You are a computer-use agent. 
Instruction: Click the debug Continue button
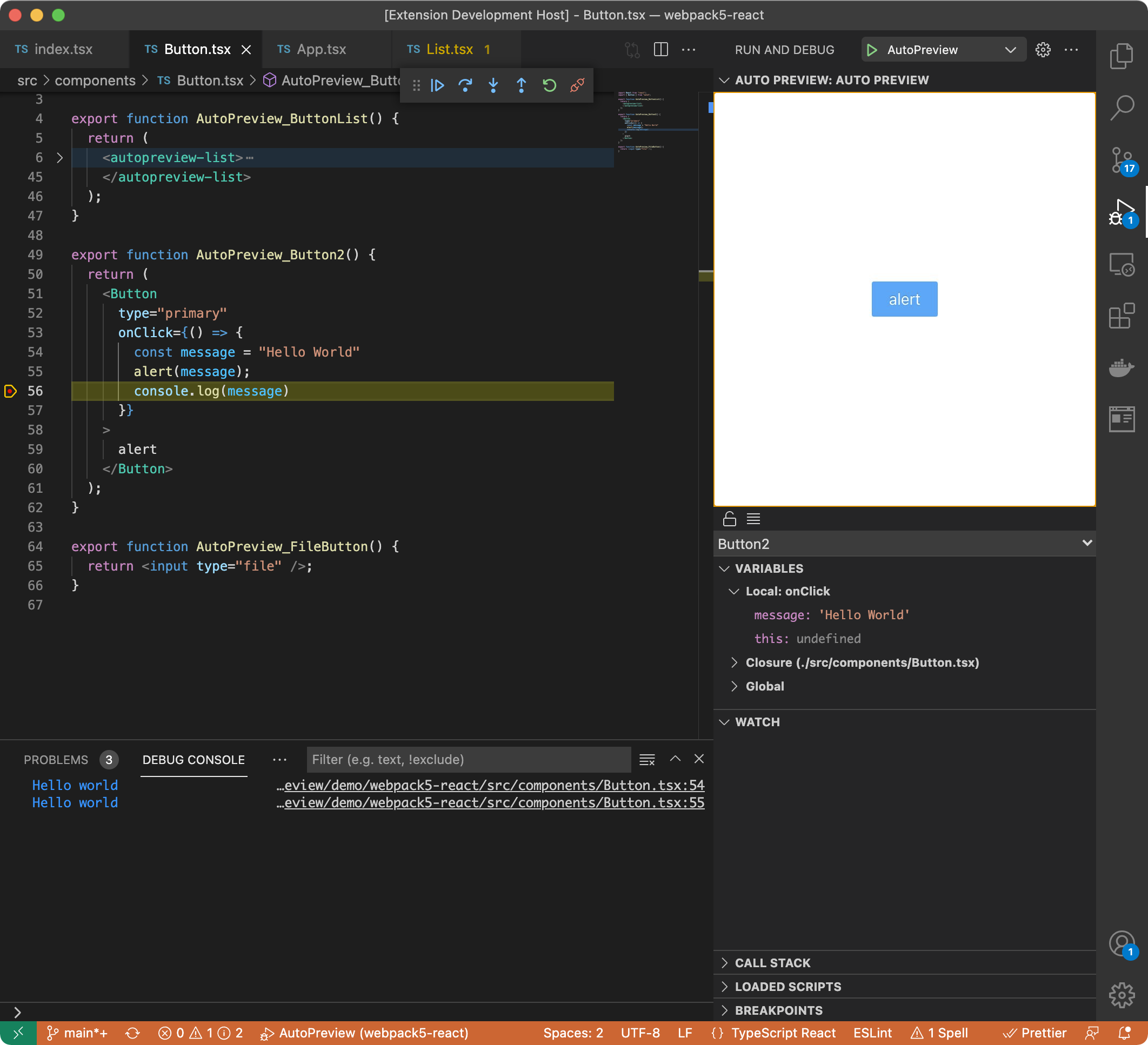pyautogui.click(x=437, y=85)
